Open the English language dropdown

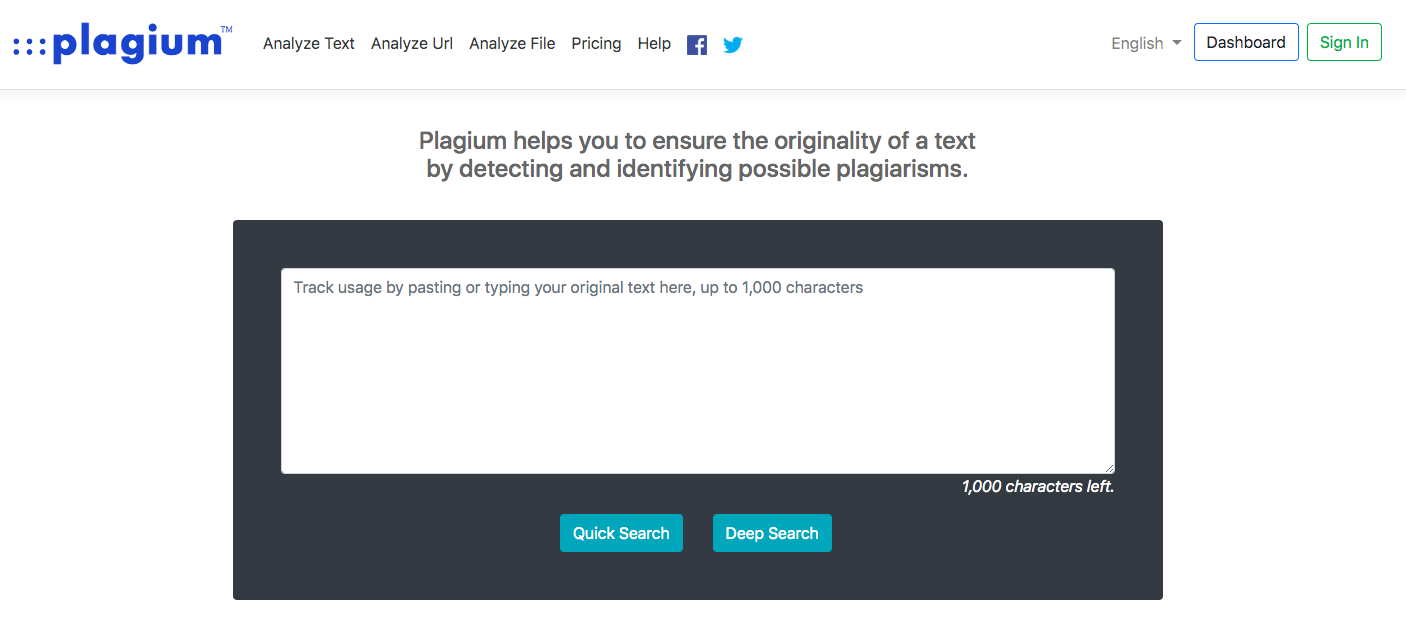tap(1146, 43)
